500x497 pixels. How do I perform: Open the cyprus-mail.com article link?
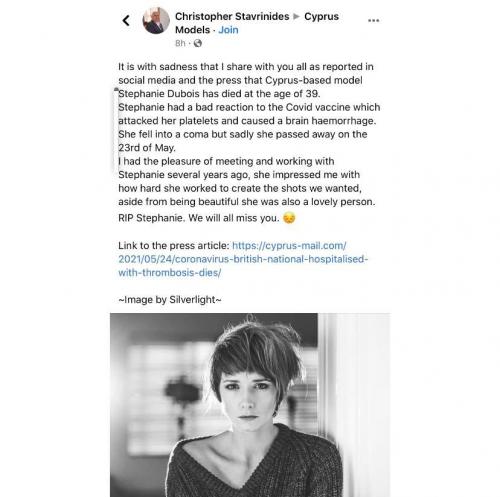pyautogui.click(x=243, y=259)
